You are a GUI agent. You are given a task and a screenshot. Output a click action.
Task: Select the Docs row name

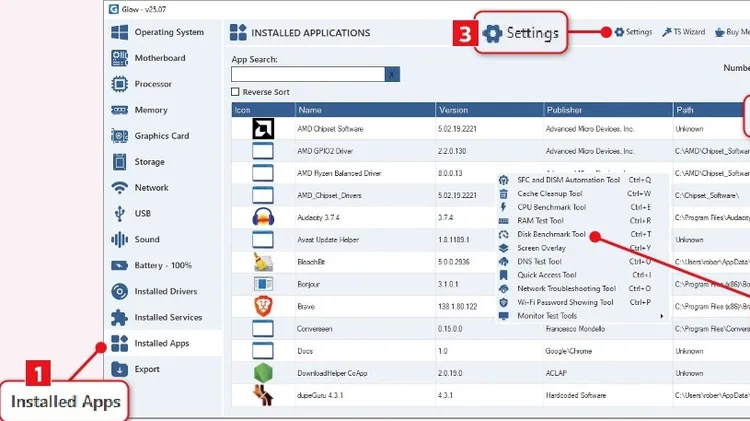pos(305,351)
